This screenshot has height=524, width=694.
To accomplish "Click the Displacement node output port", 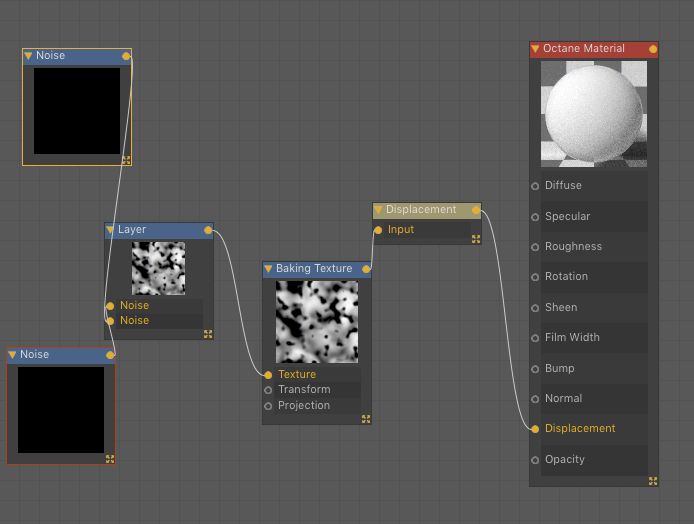I will 476,210.
